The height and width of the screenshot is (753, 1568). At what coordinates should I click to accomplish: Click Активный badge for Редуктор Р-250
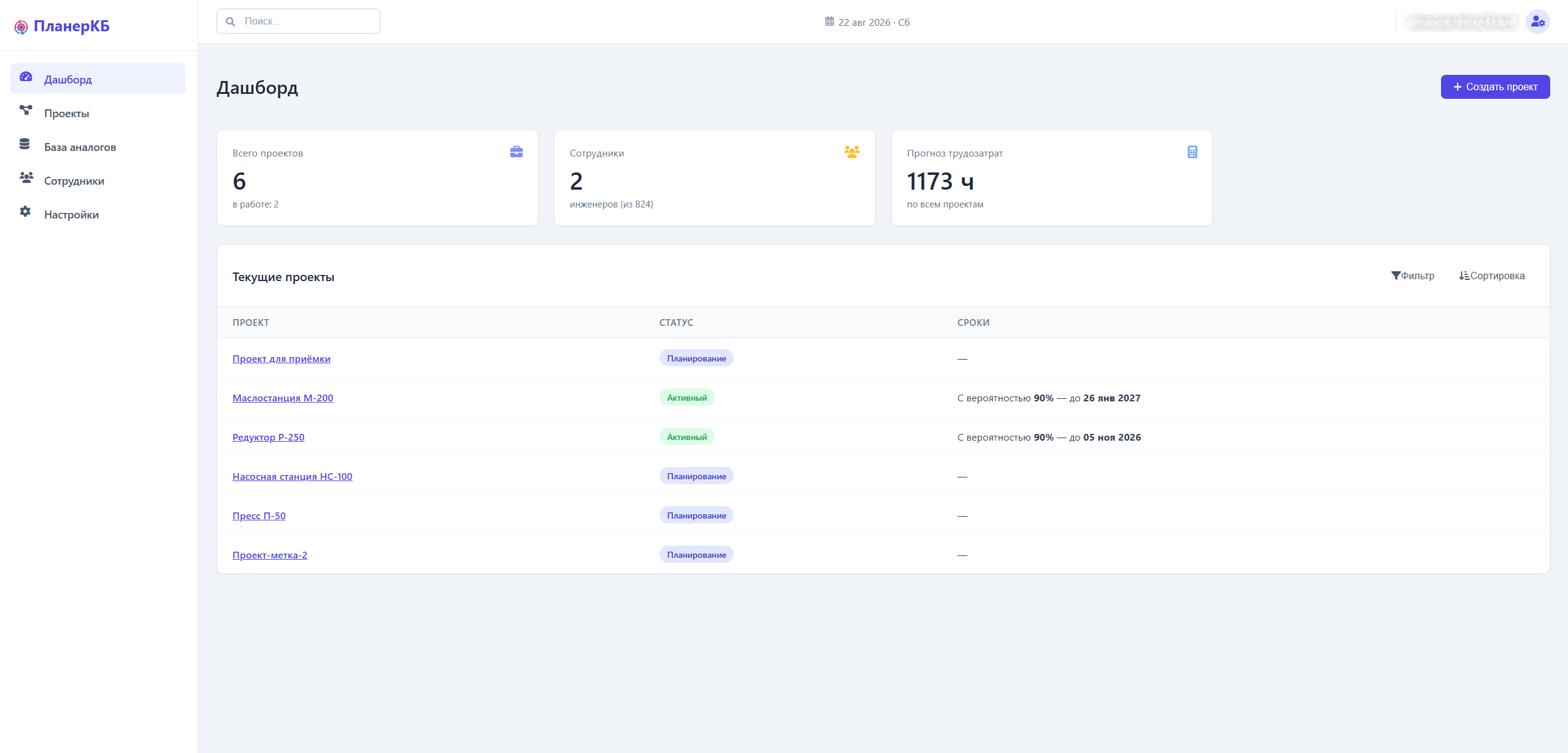(x=687, y=437)
